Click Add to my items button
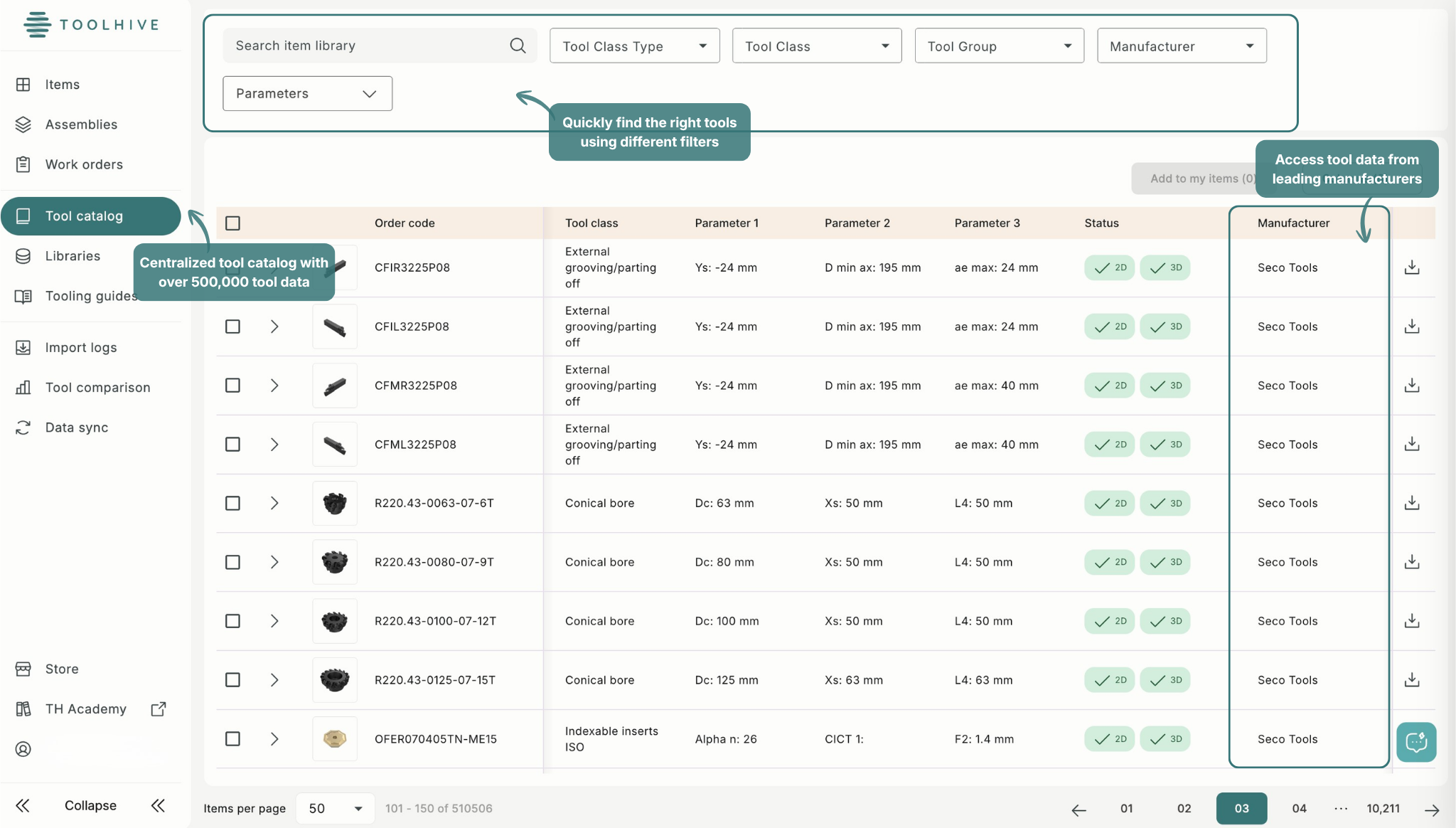This screenshot has height=828, width=1456. click(x=1201, y=179)
